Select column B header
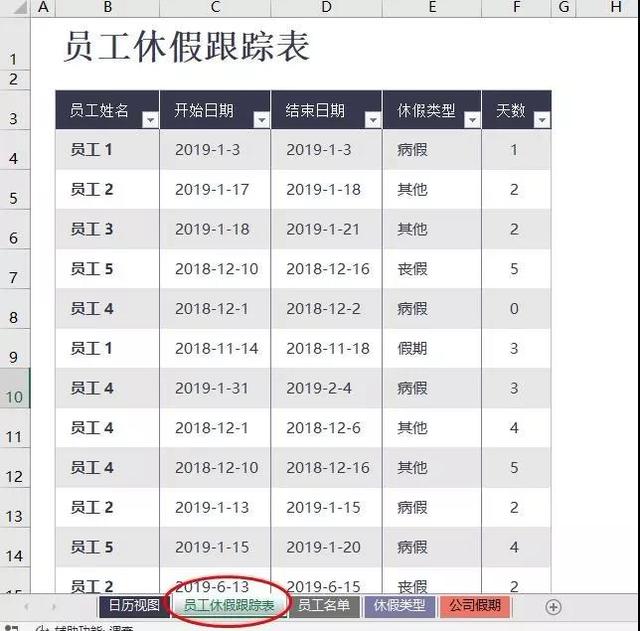640x631 pixels. tap(107, 7)
